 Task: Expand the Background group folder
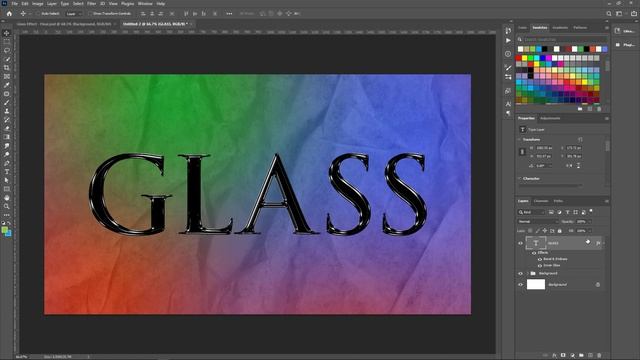pos(527,273)
